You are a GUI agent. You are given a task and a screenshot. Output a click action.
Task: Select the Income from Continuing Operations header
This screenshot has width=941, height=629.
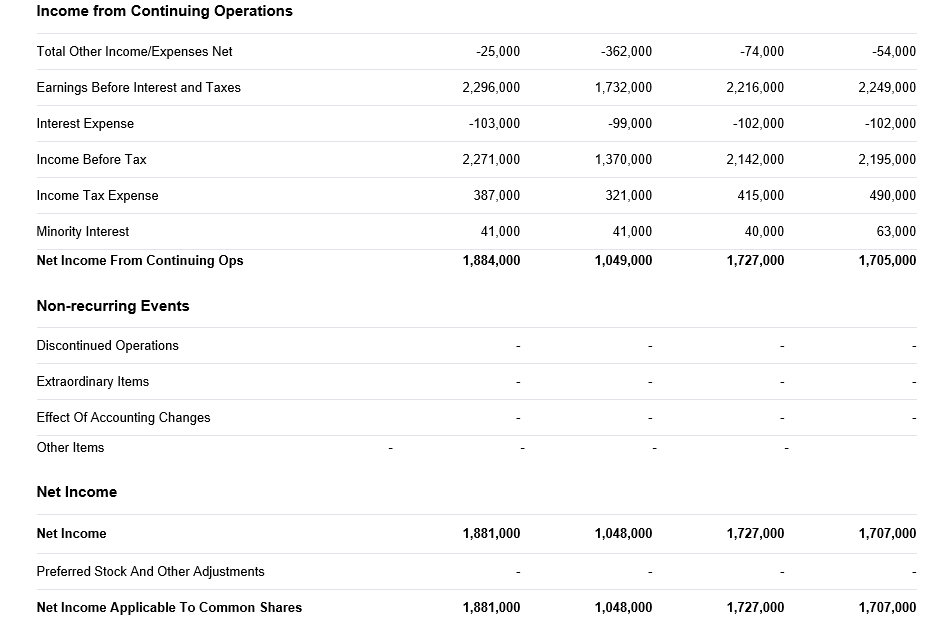pyautogui.click(x=164, y=11)
